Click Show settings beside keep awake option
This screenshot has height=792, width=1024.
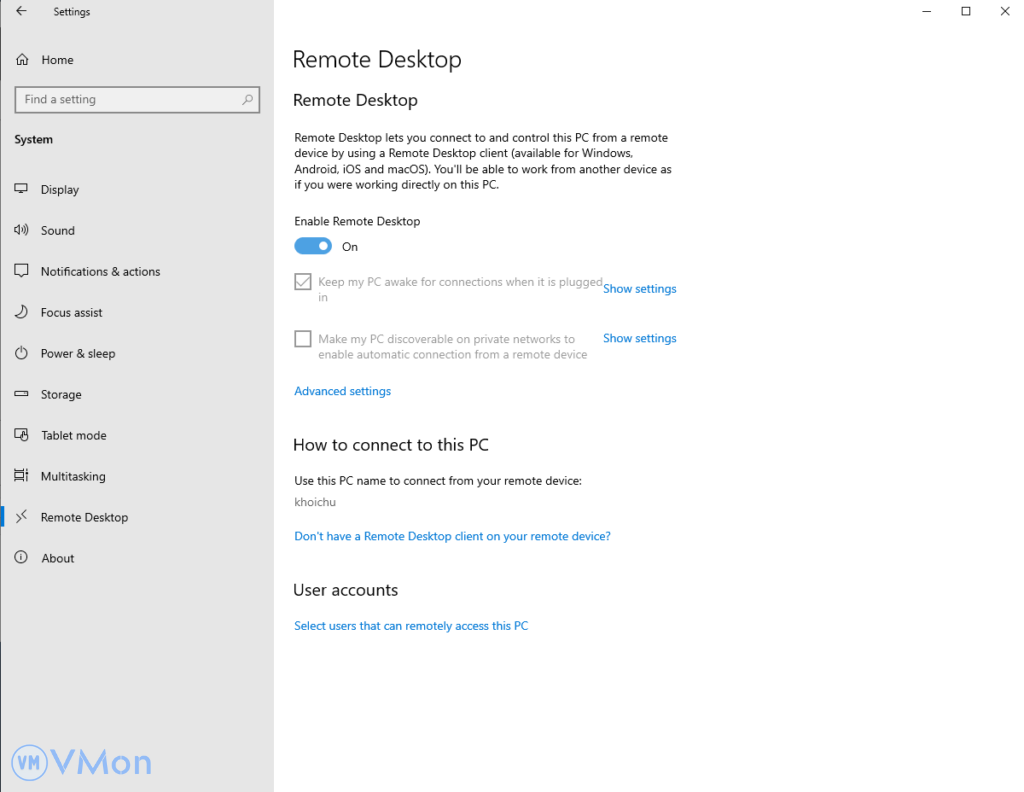point(639,289)
